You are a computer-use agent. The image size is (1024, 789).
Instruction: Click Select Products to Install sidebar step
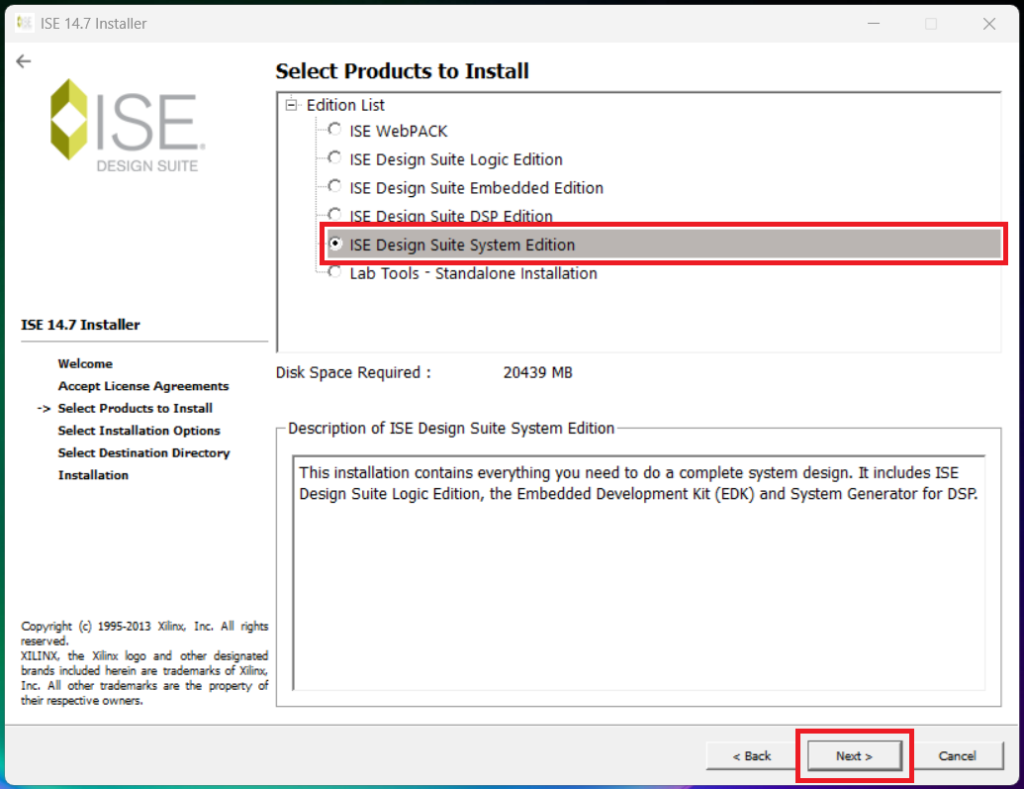[135, 408]
